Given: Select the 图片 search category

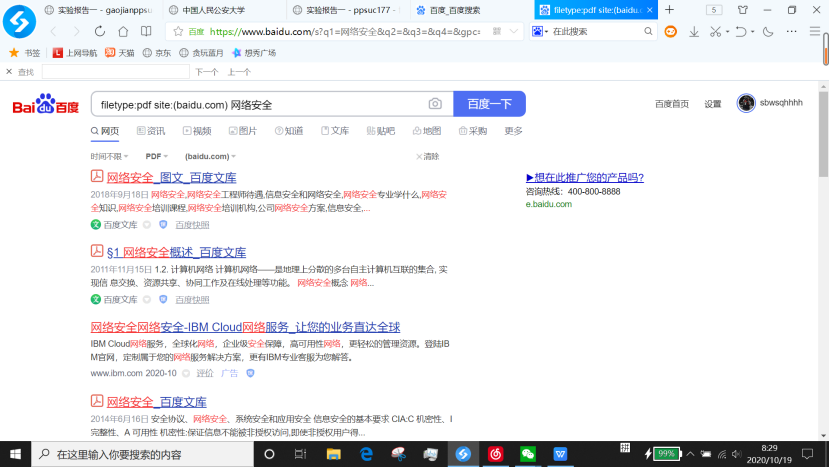Looking at the screenshot, I should 243,131.
